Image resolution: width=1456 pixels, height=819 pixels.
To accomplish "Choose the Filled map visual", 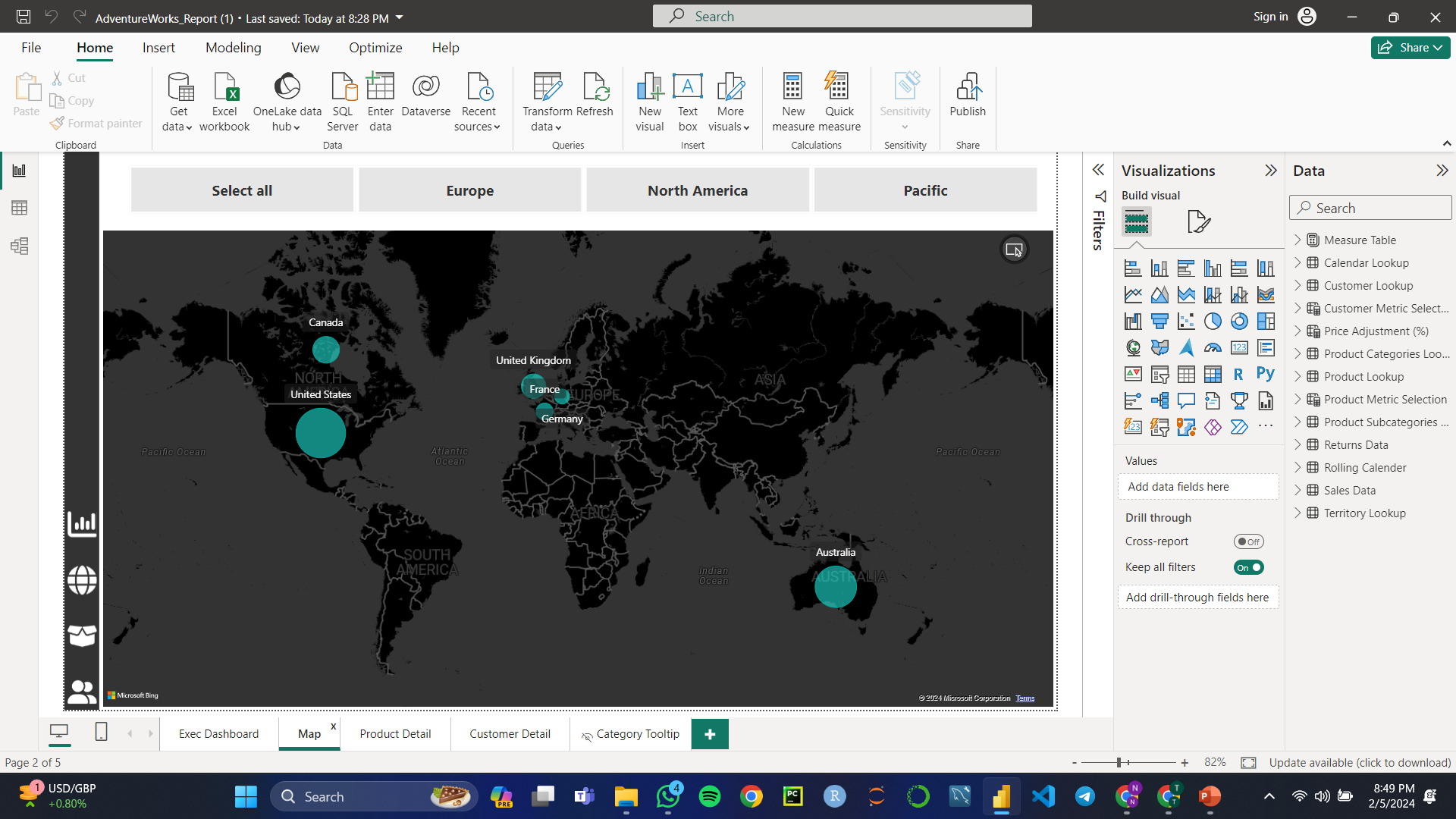I will [x=1159, y=348].
